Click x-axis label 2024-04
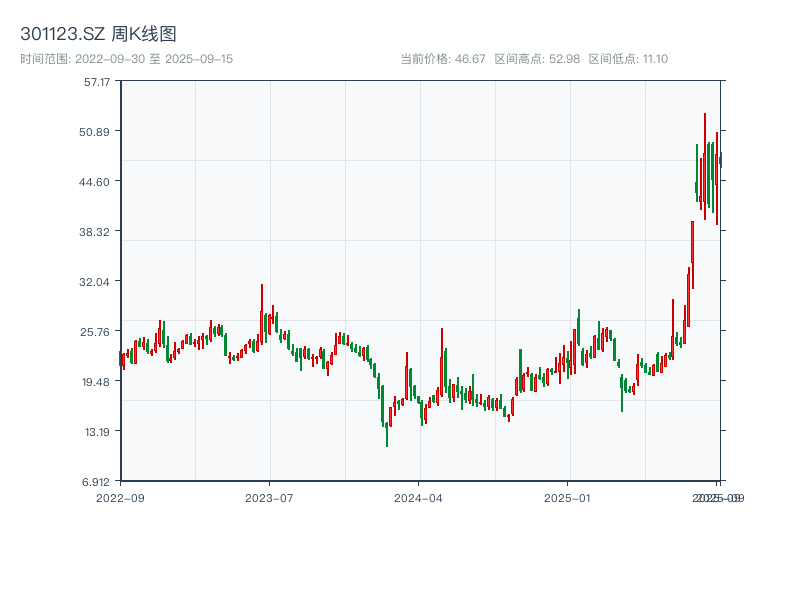 [418, 498]
